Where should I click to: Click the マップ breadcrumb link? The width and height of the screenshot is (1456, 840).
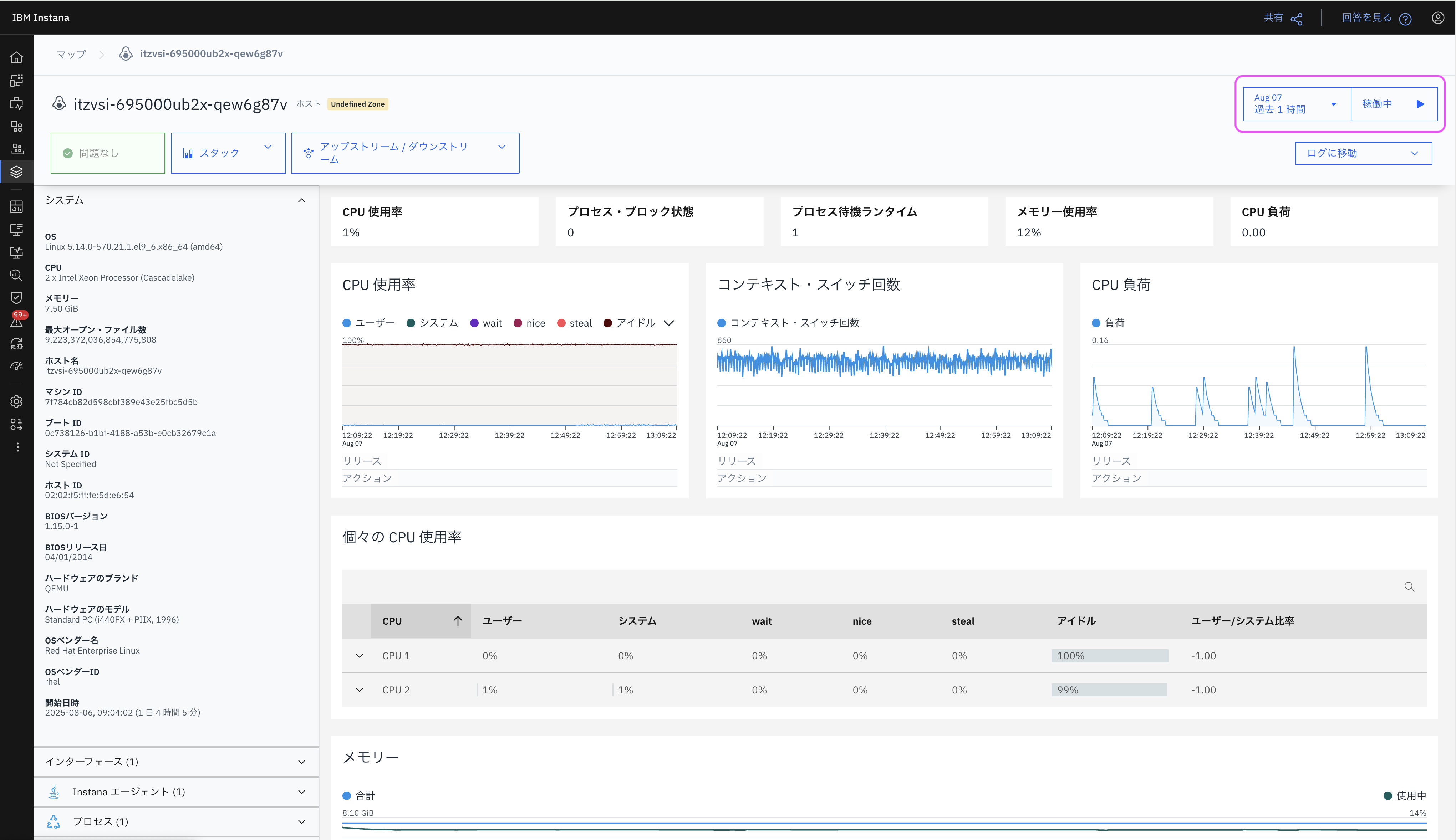[71, 54]
